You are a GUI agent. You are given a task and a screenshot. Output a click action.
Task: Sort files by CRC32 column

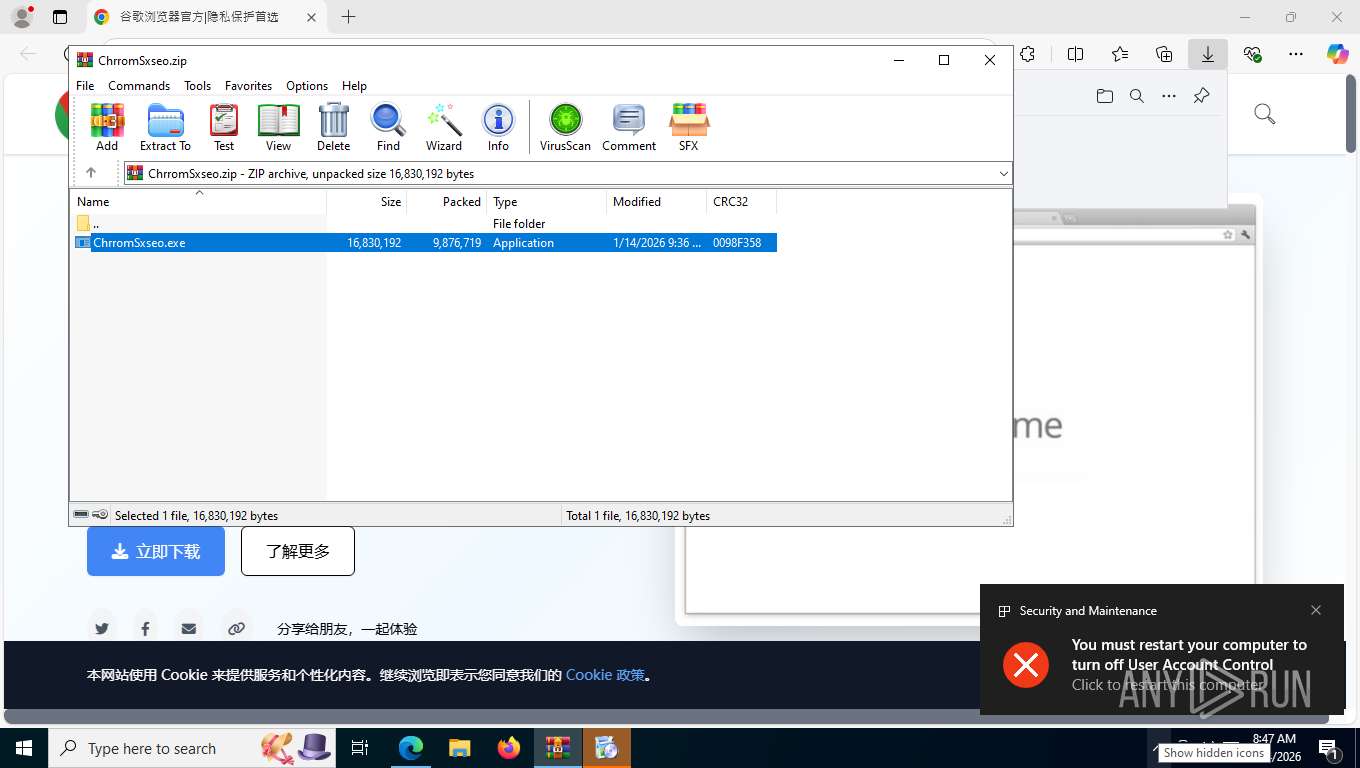tap(742, 202)
